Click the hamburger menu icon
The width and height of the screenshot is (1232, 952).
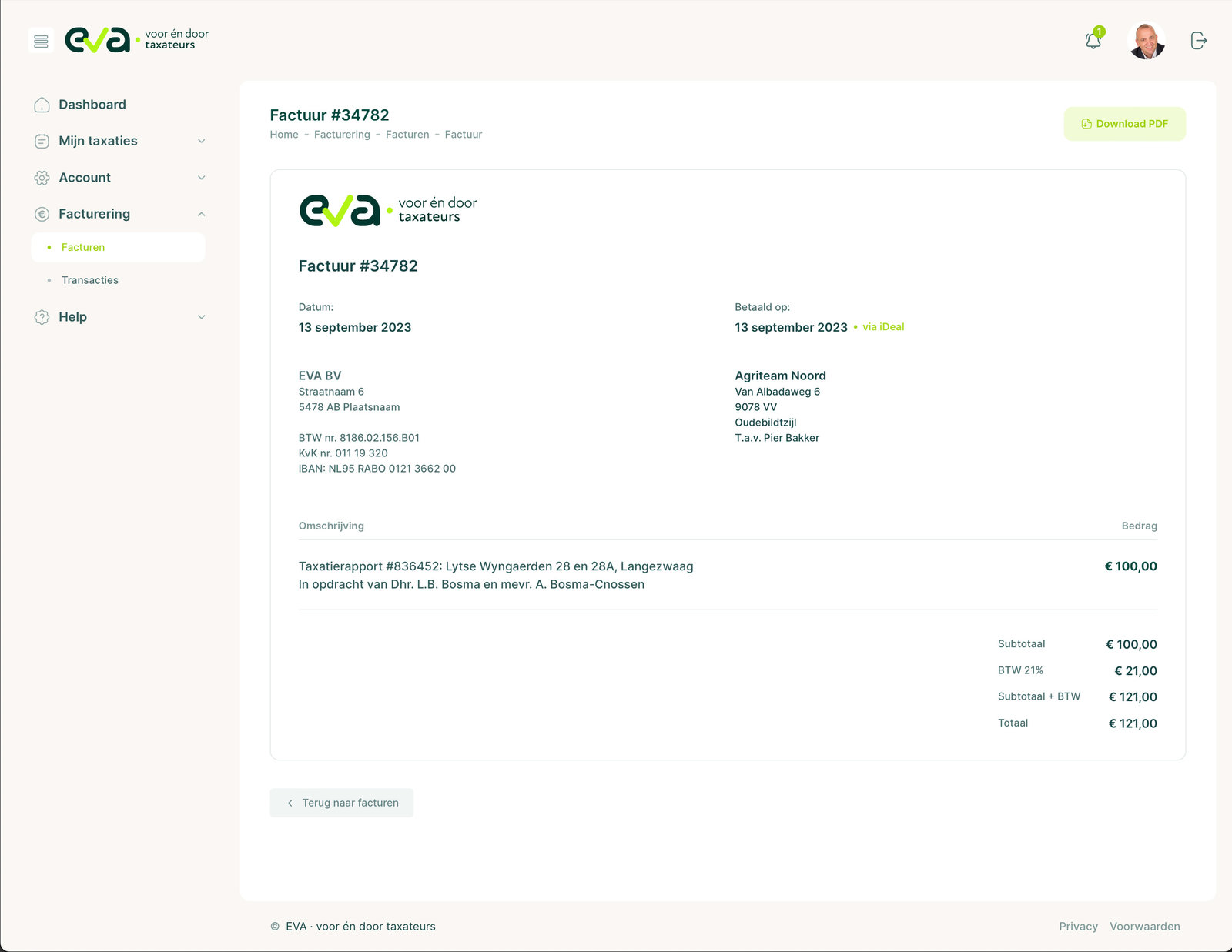click(41, 41)
